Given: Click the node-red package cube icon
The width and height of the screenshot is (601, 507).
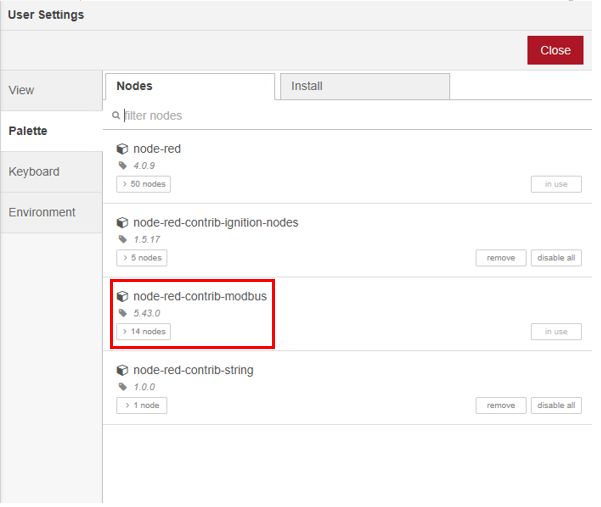Looking at the screenshot, I should coord(122,149).
